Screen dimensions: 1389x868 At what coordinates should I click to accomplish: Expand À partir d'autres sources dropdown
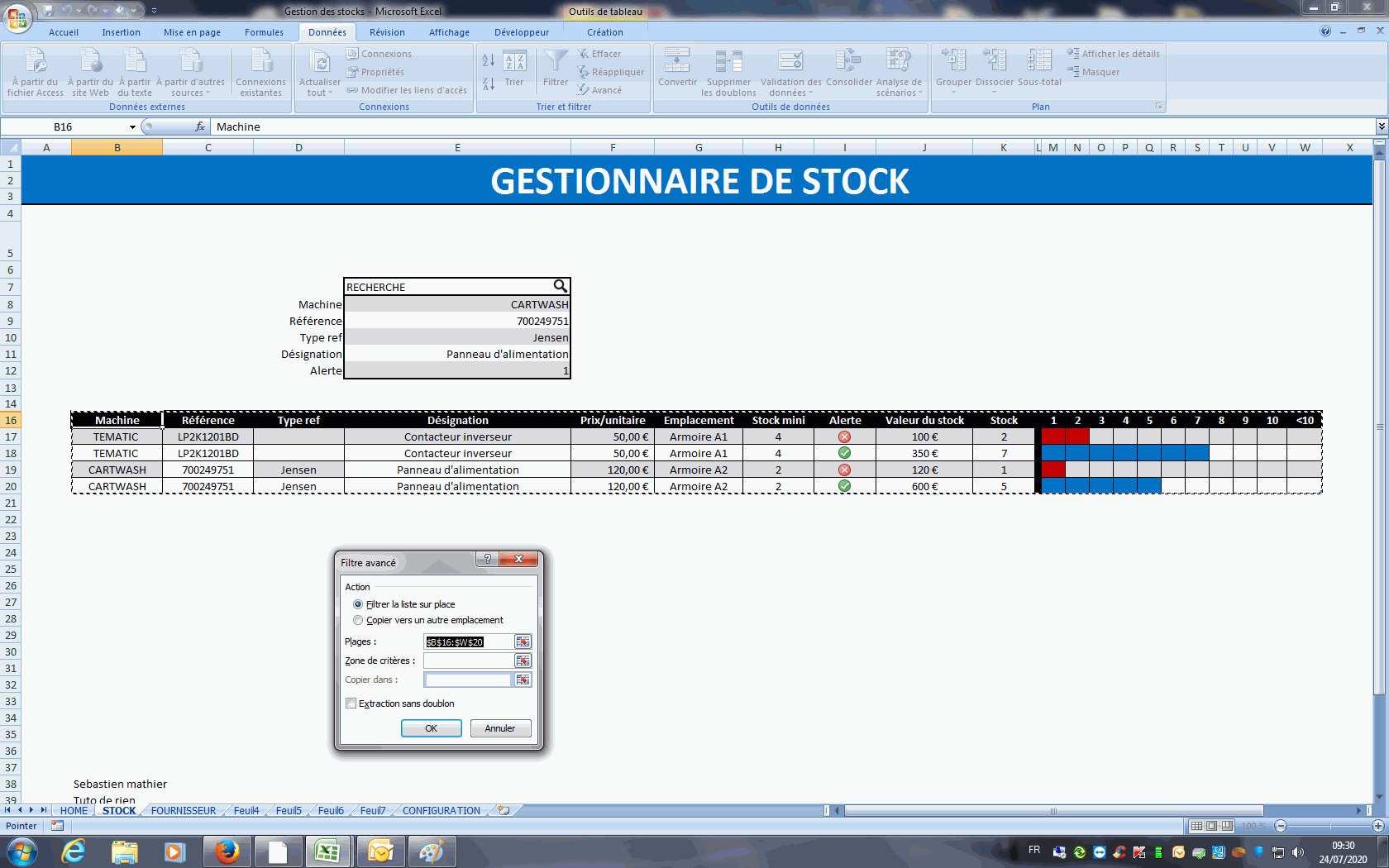point(208,93)
